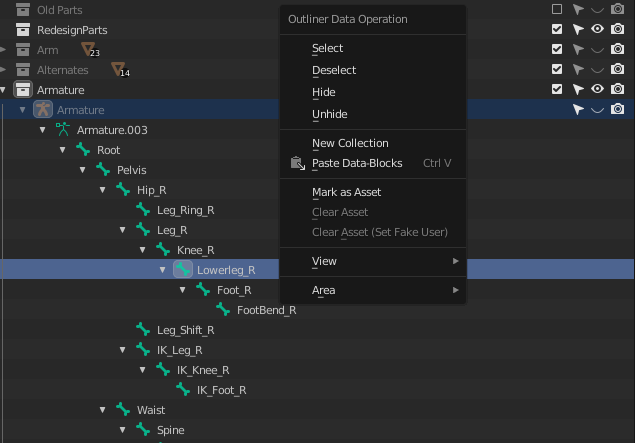
Task: Click the Leg_Shift_R bone icon
Action: click(x=143, y=330)
